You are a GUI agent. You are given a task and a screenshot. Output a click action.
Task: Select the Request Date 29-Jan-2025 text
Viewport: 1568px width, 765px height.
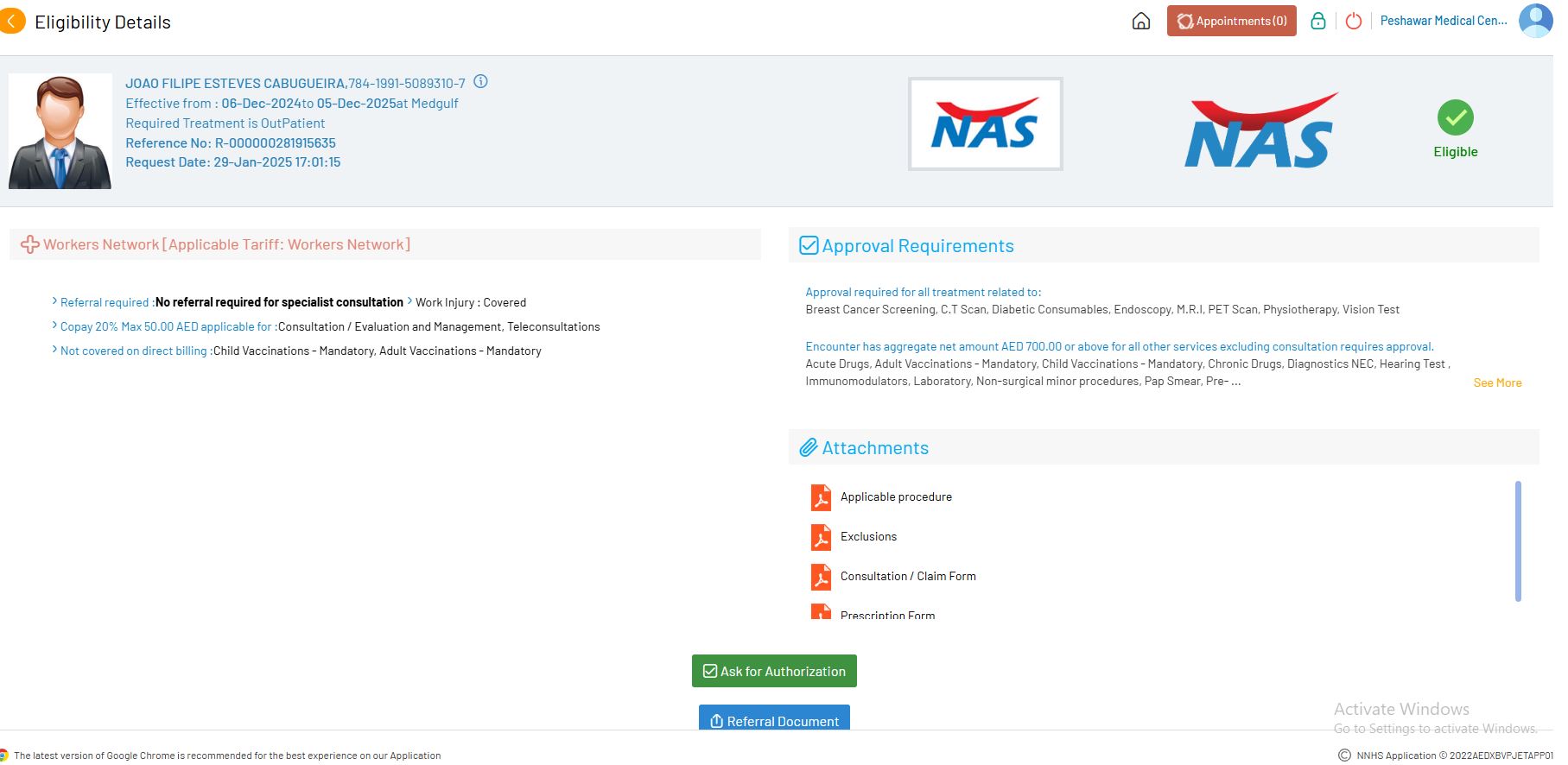[233, 161]
